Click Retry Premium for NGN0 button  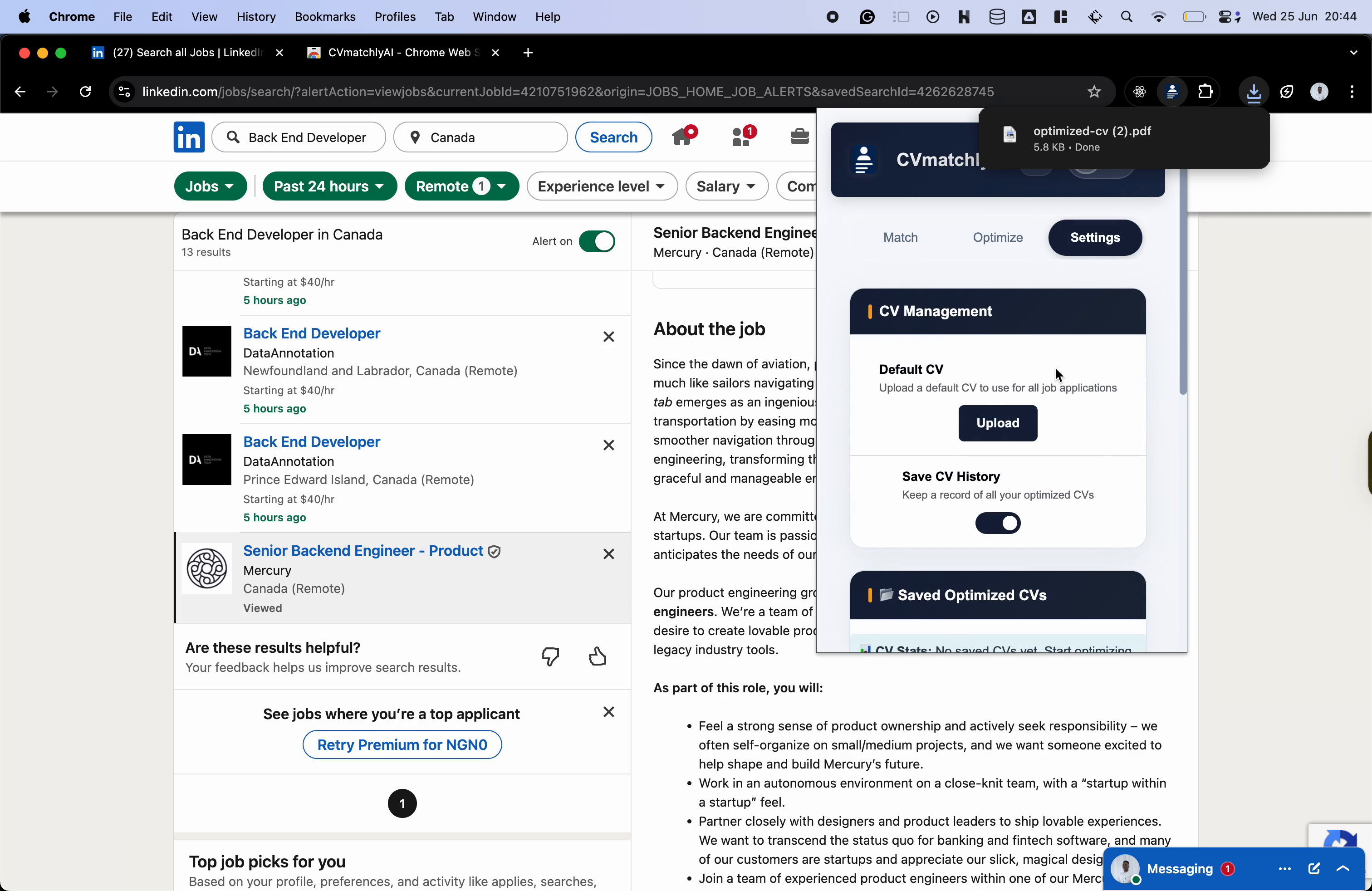point(402,744)
